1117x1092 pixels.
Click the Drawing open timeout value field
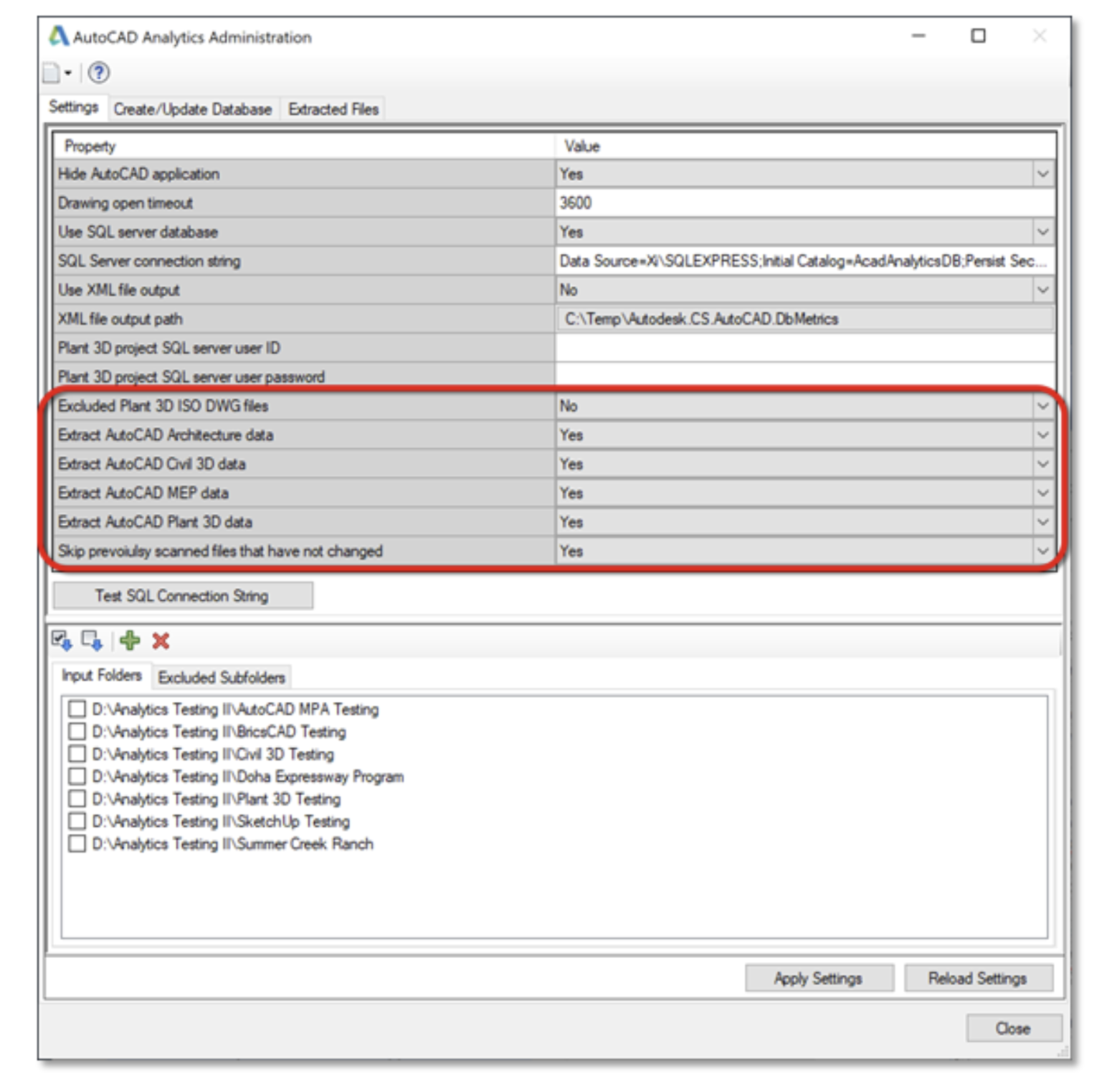point(804,203)
